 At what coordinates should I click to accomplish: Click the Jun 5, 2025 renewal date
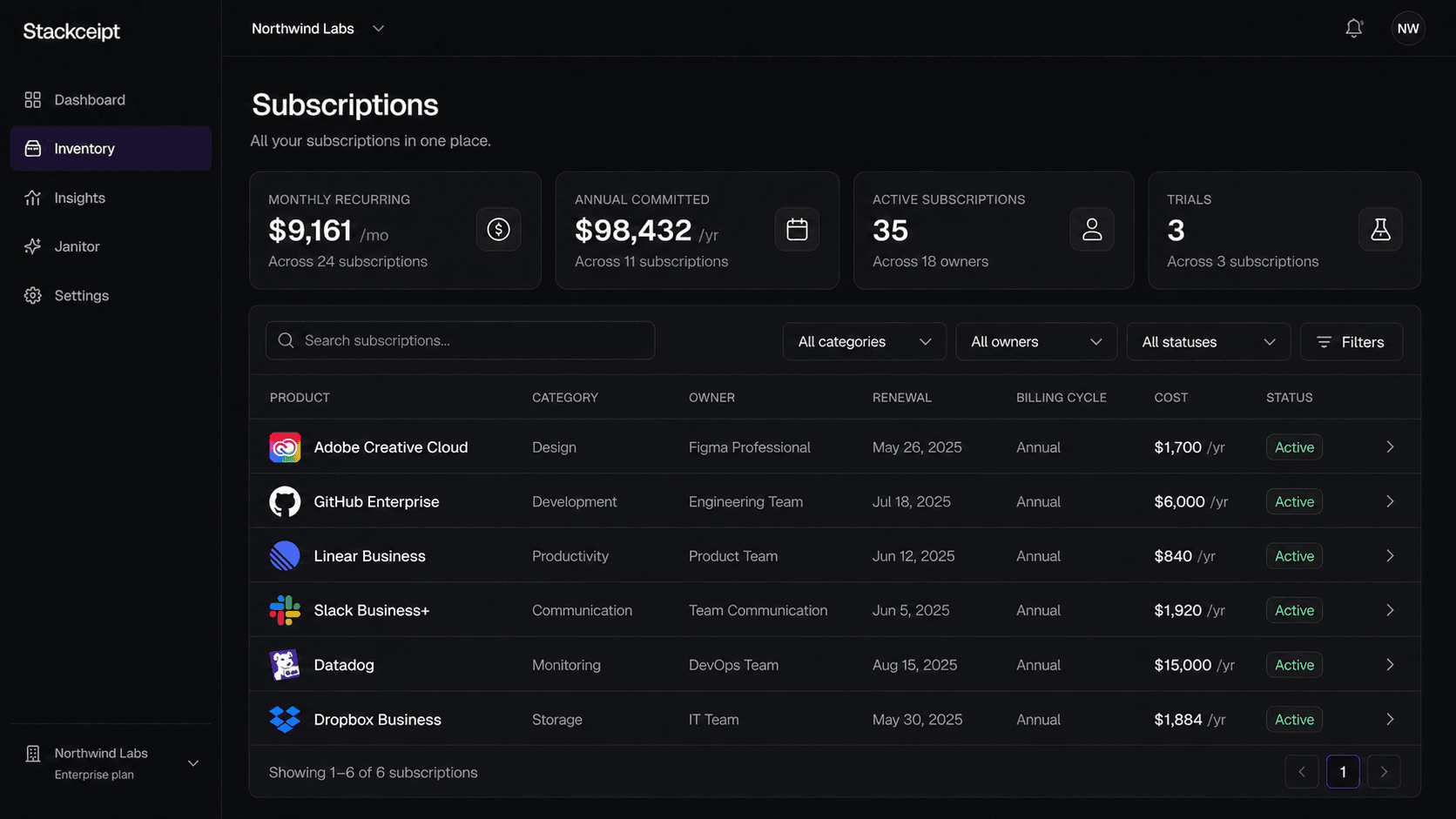(911, 611)
